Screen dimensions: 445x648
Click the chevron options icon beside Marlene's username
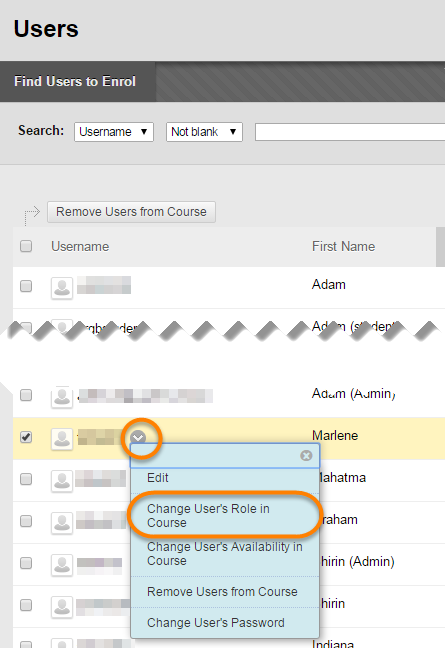tap(138, 437)
